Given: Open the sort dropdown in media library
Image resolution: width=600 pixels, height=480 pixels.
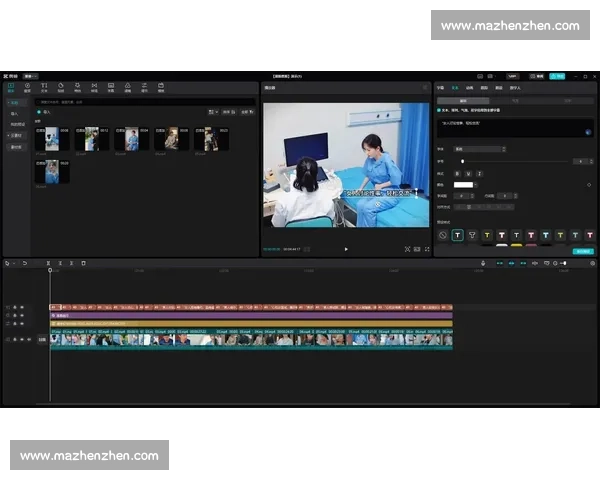Looking at the screenshot, I should pos(213,112).
